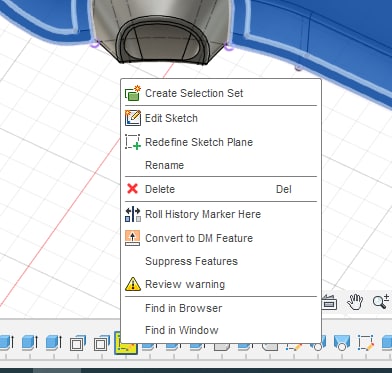
Task: Click the Look At icon beside Pan
Action: [x=330, y=303]
